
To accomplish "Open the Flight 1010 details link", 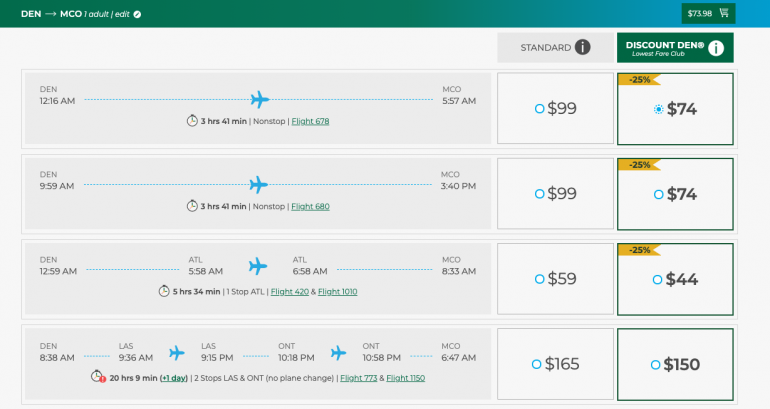I will [x=337, y=292].
